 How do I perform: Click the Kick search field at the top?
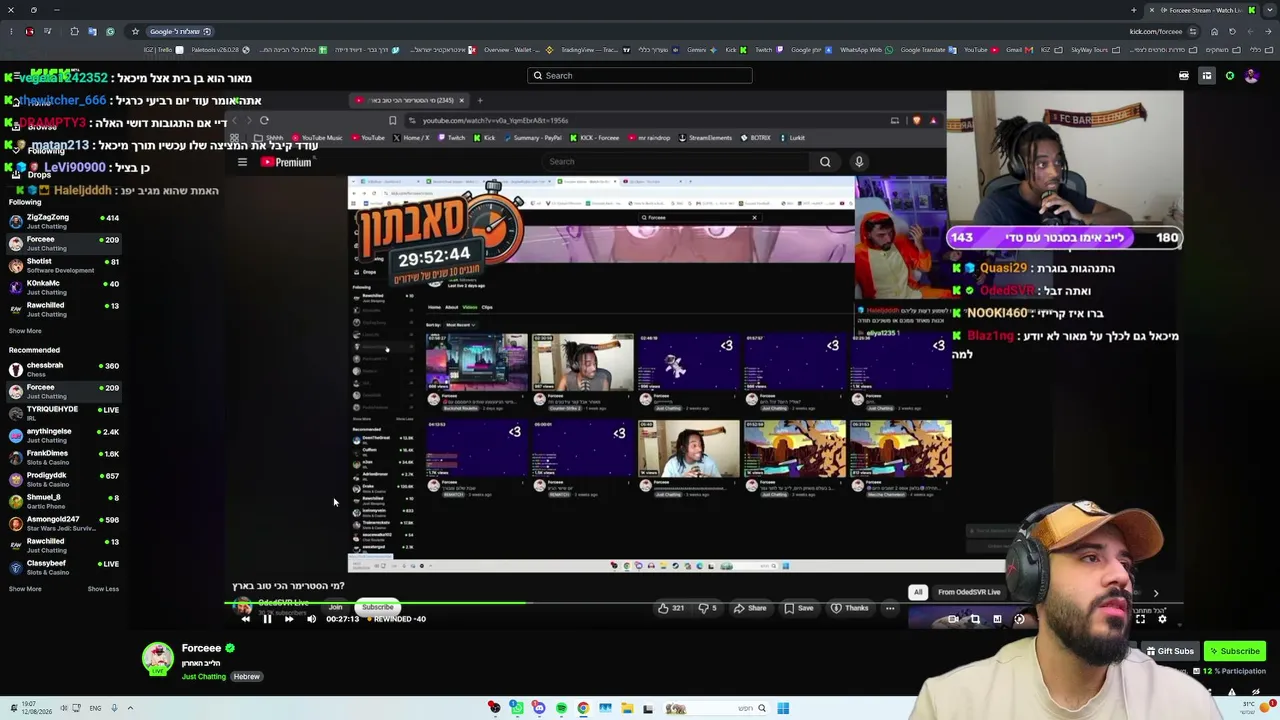coord(640,75)
